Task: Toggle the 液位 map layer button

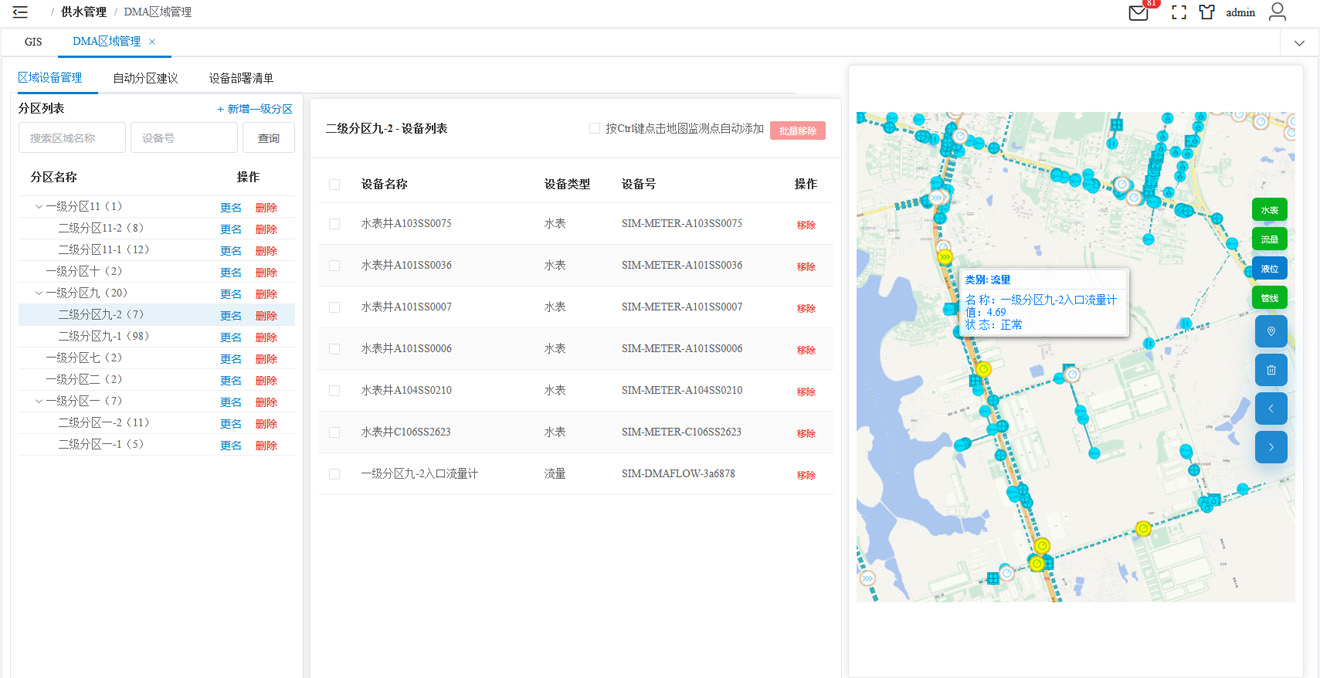Action: pos(1269,268)
